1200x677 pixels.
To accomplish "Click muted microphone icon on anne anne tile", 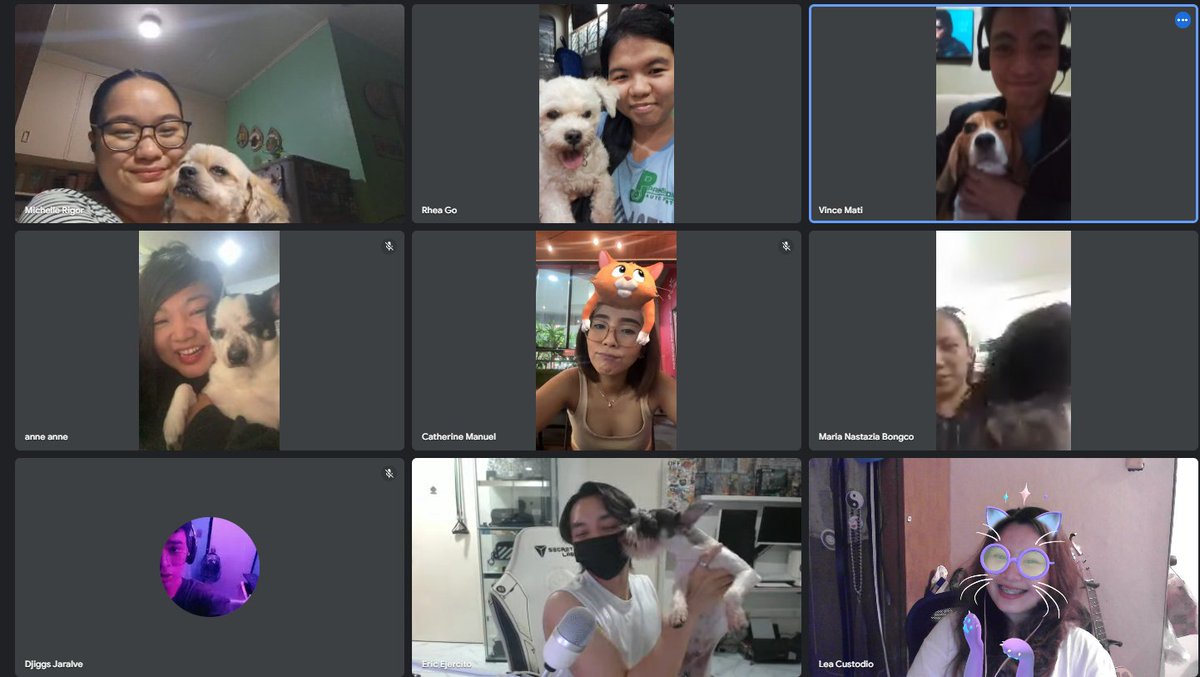I will [389, 246].
